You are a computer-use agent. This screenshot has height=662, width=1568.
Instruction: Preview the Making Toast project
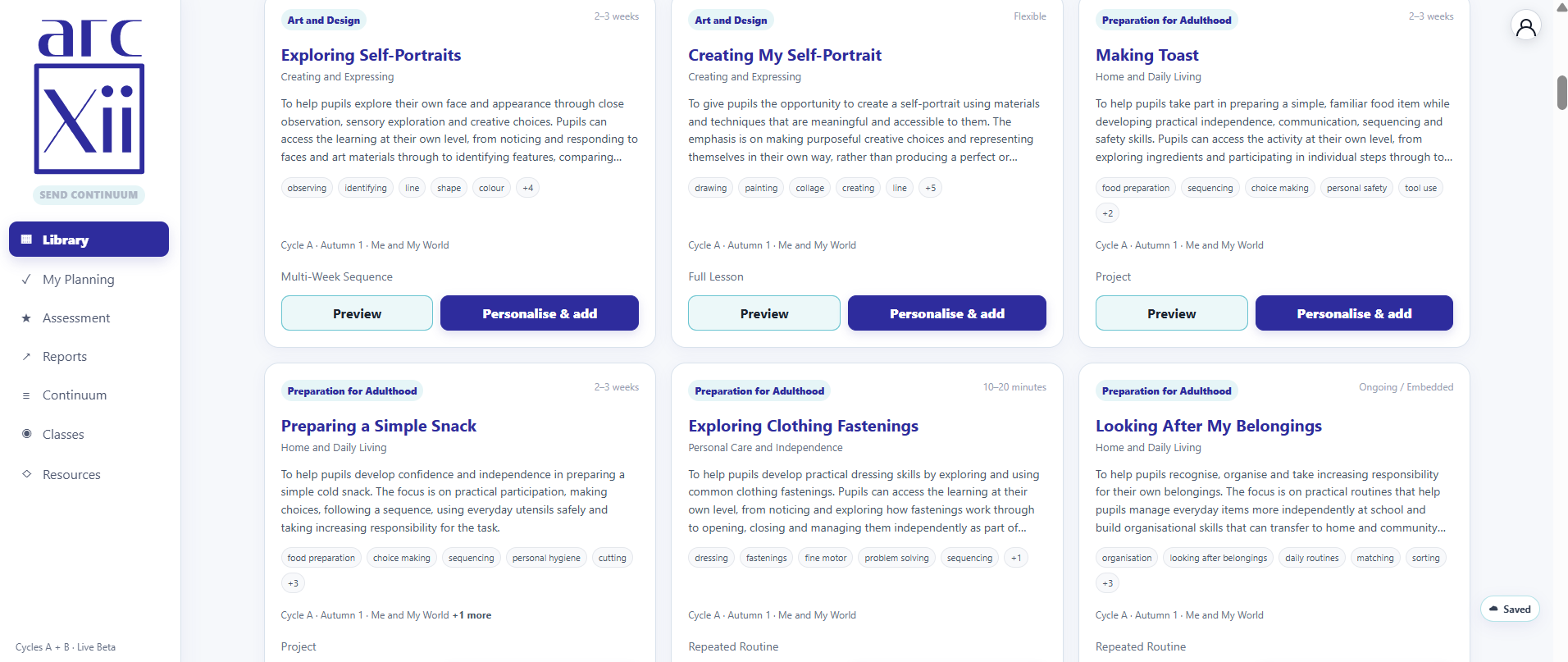click(x=1171, y=313)
